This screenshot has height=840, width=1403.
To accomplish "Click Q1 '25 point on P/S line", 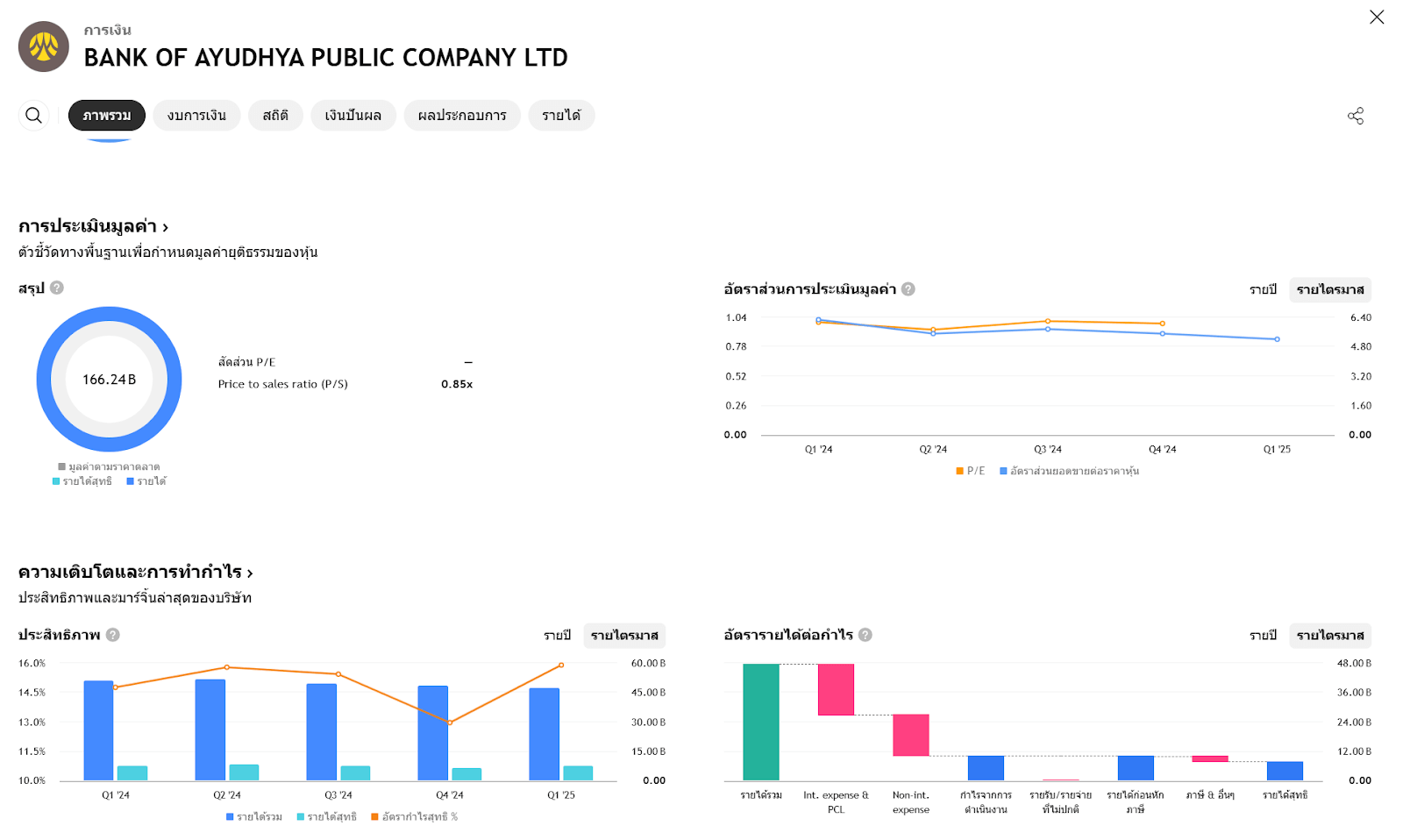I will pyautogui.click(x=1277, y=339).
